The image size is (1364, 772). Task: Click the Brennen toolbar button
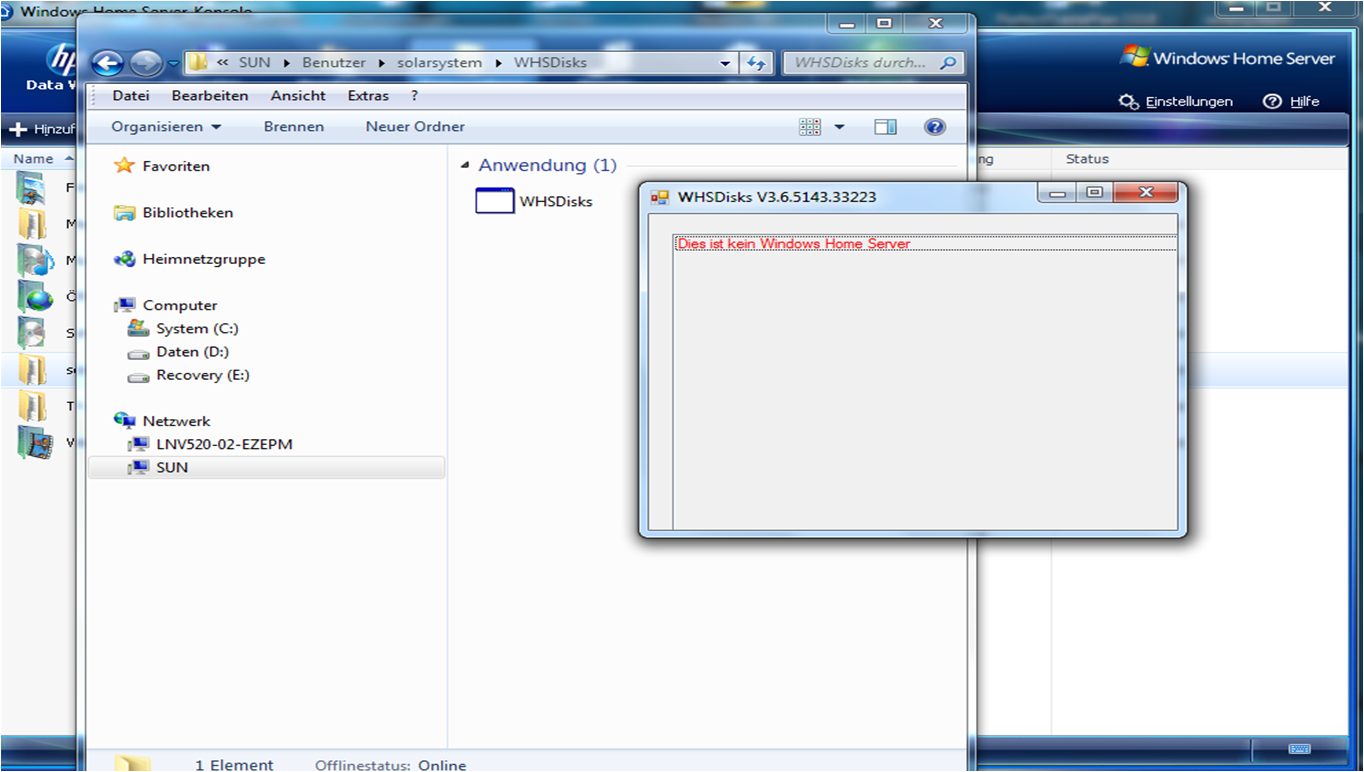tap(294, 127)
